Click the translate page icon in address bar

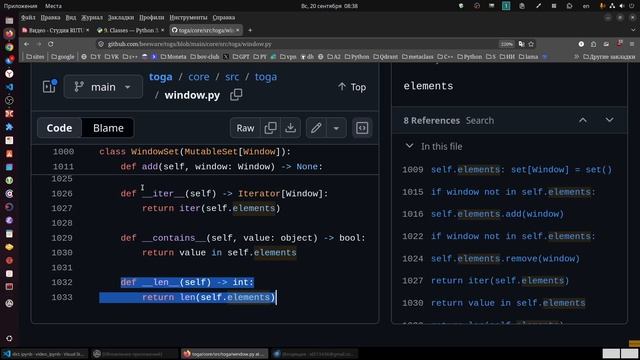521,44
